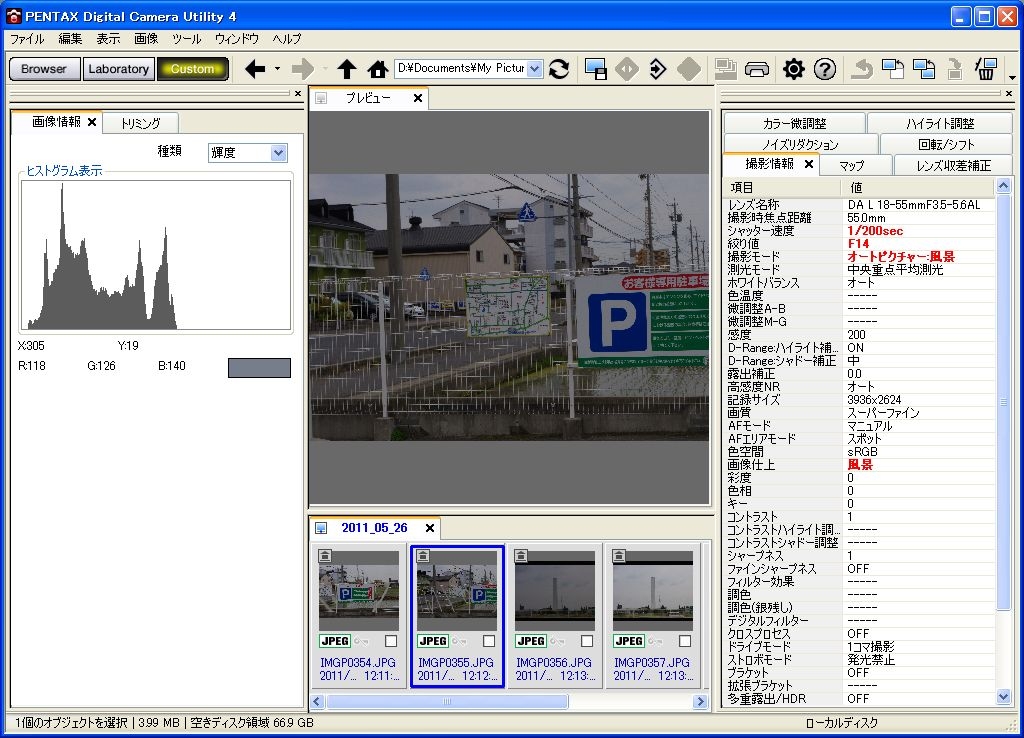
Task: Switch to the トリミング tab
Action: 140,123
